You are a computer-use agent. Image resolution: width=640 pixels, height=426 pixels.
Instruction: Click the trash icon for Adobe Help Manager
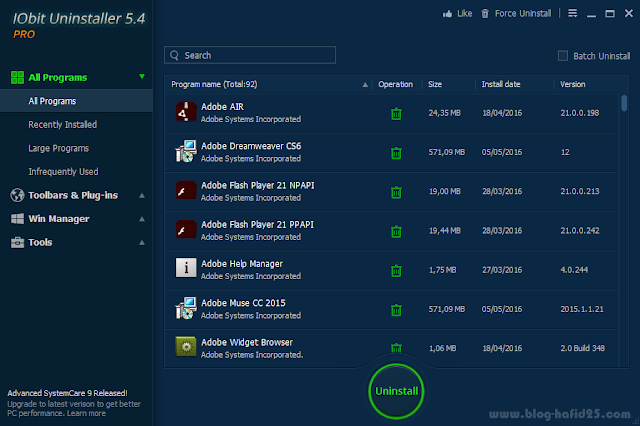point(396,271)
